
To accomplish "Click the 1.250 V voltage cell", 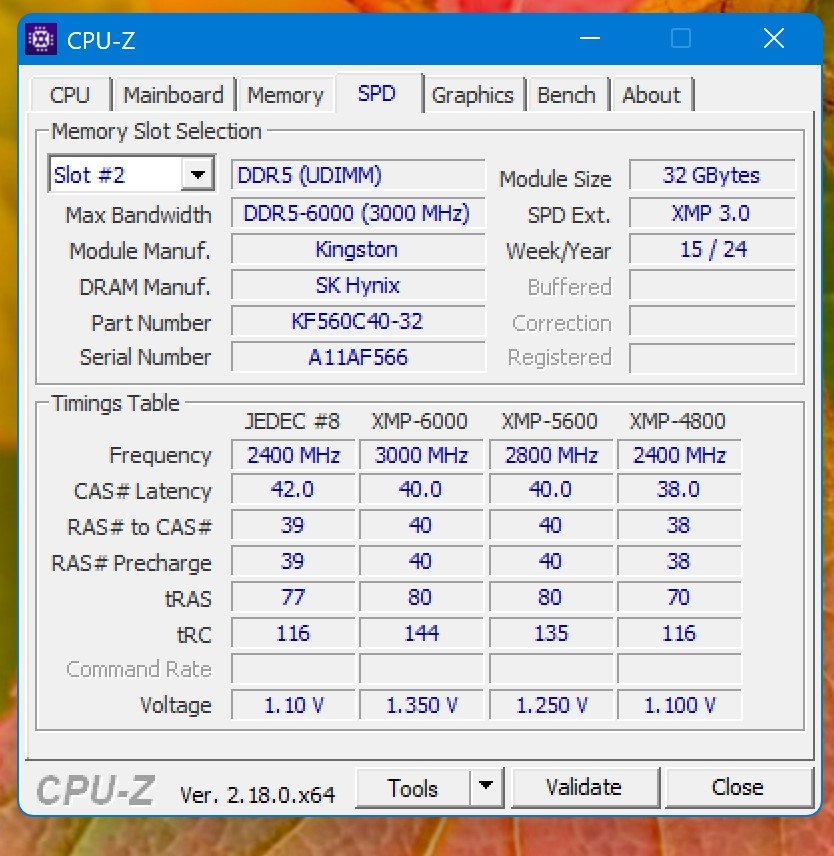I will tap(551, 705).
